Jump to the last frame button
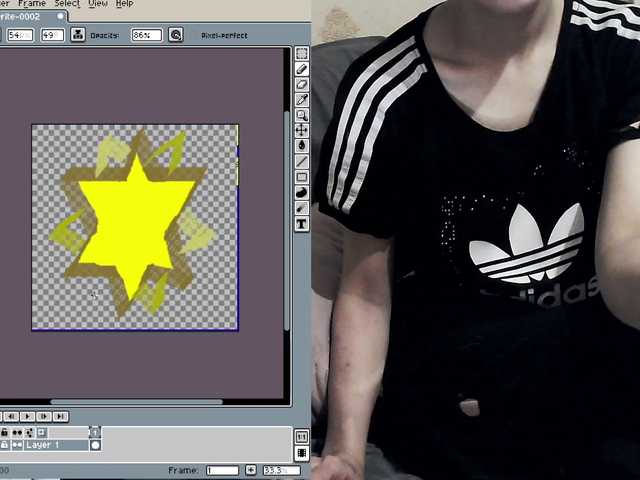 (60, 416)
